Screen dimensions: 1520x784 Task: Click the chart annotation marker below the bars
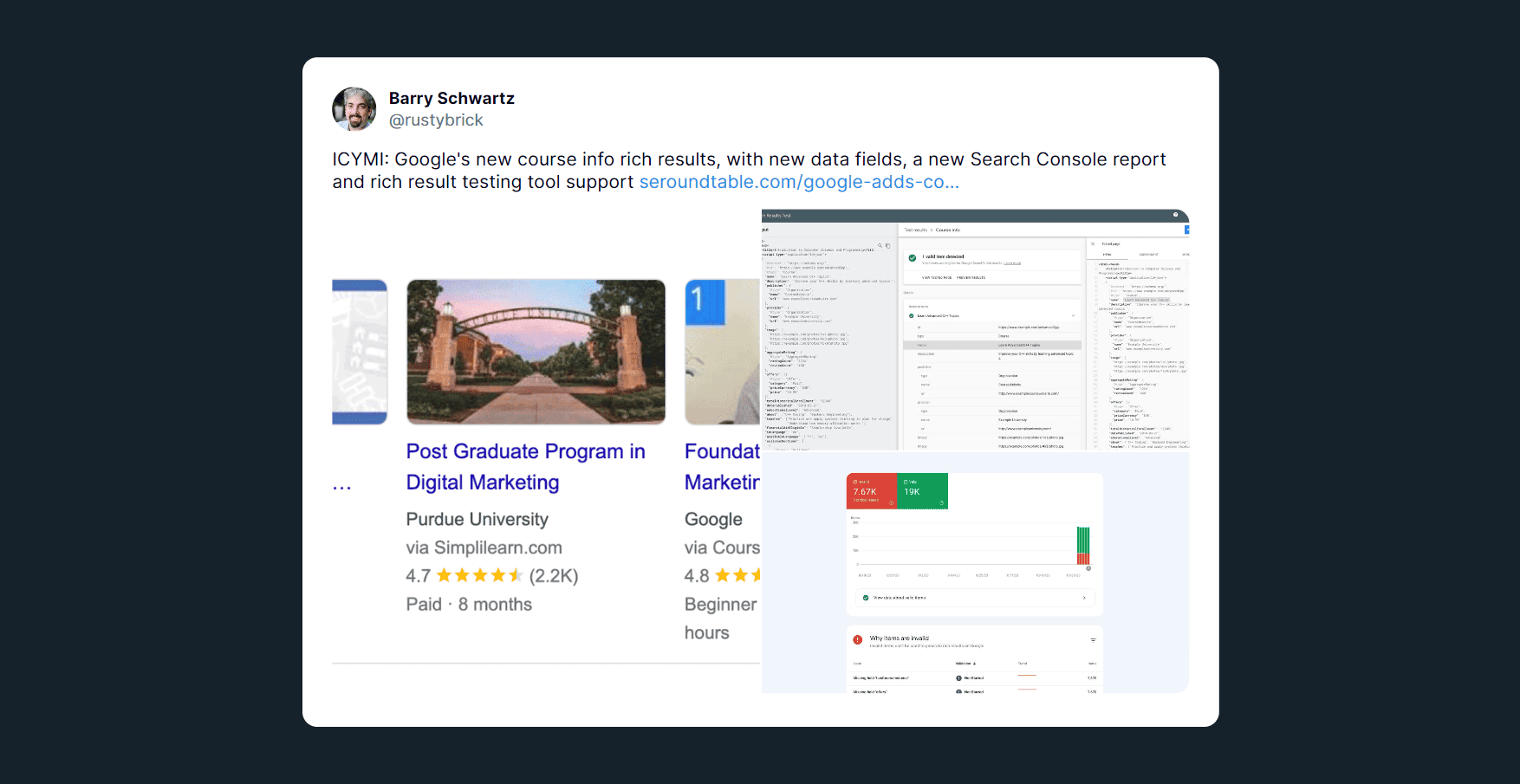(x=1088, y=568)
